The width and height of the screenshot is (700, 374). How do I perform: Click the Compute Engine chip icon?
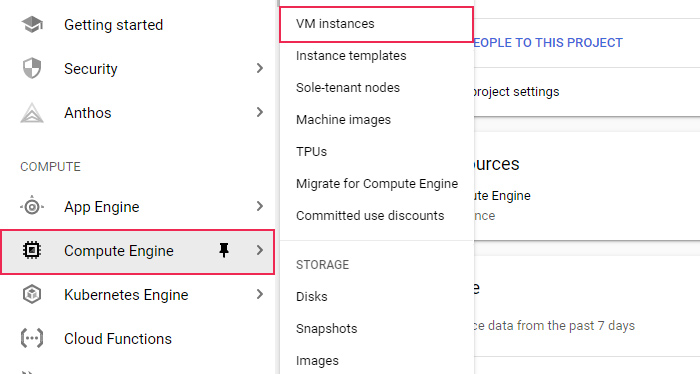click(x=32, y=250)
